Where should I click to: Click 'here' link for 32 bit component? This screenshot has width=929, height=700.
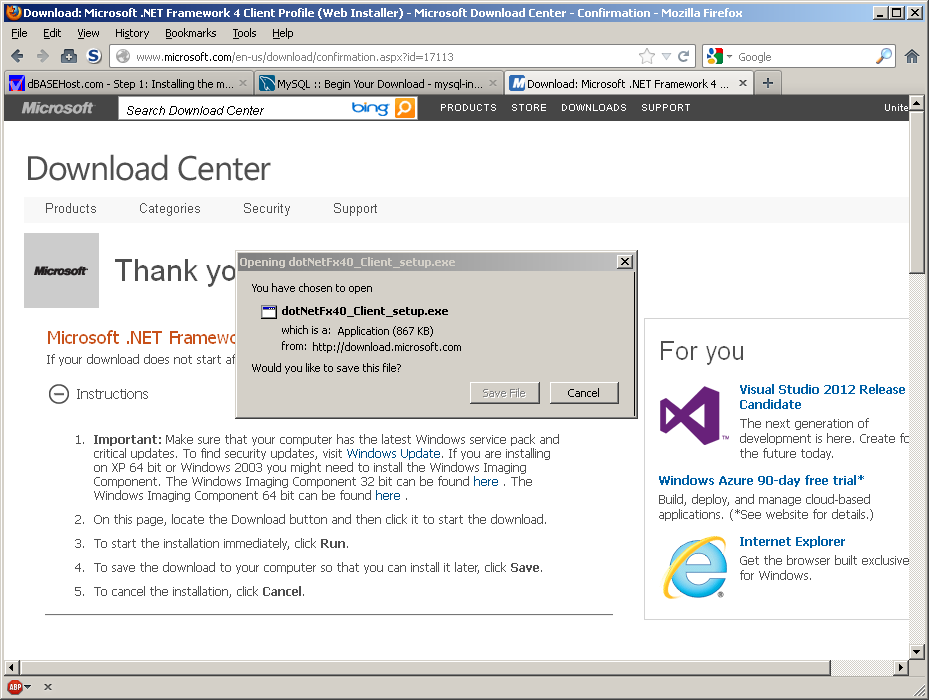[486, 481]
